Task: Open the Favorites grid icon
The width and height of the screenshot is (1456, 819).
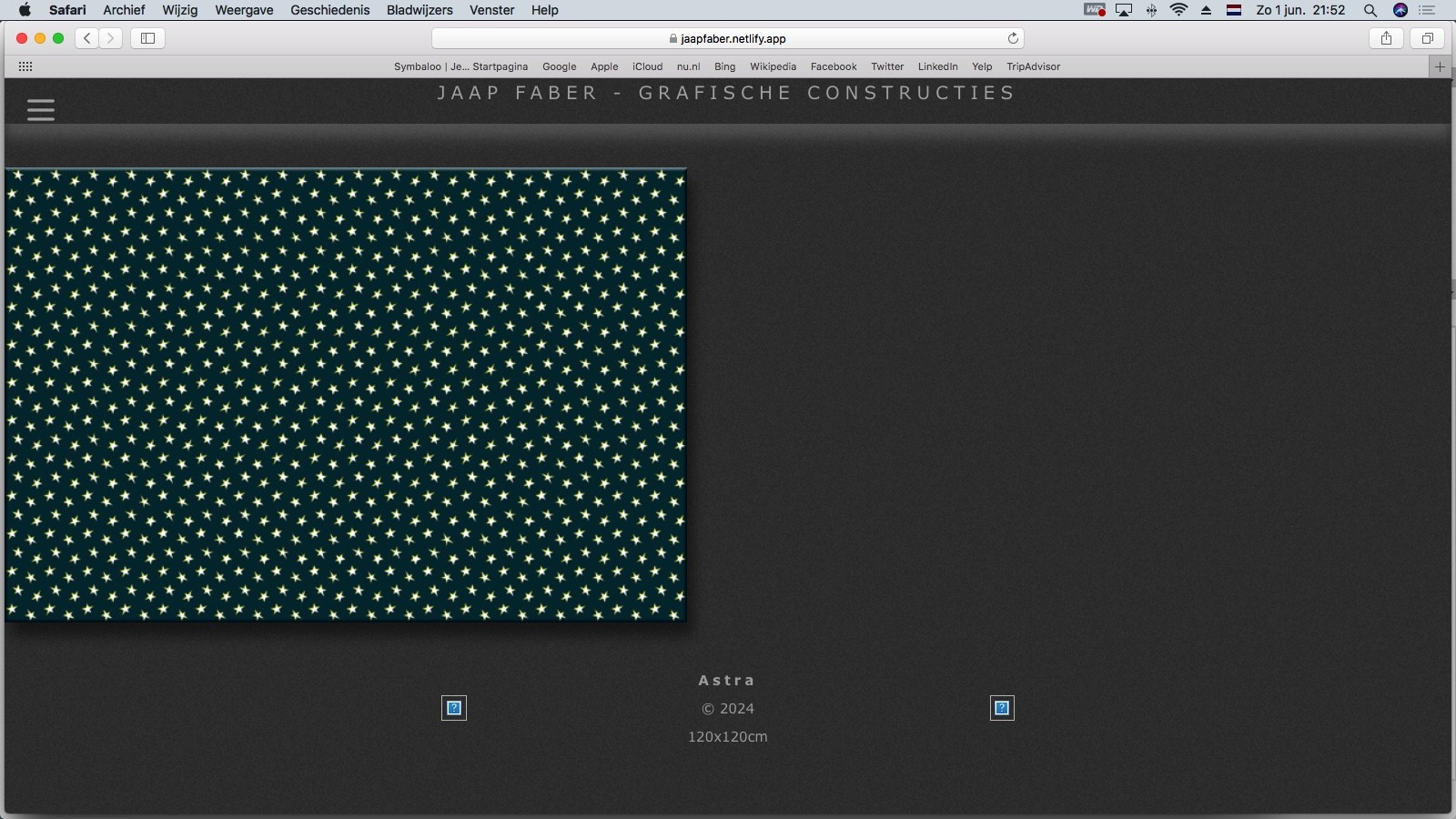Action: (25, 66)
